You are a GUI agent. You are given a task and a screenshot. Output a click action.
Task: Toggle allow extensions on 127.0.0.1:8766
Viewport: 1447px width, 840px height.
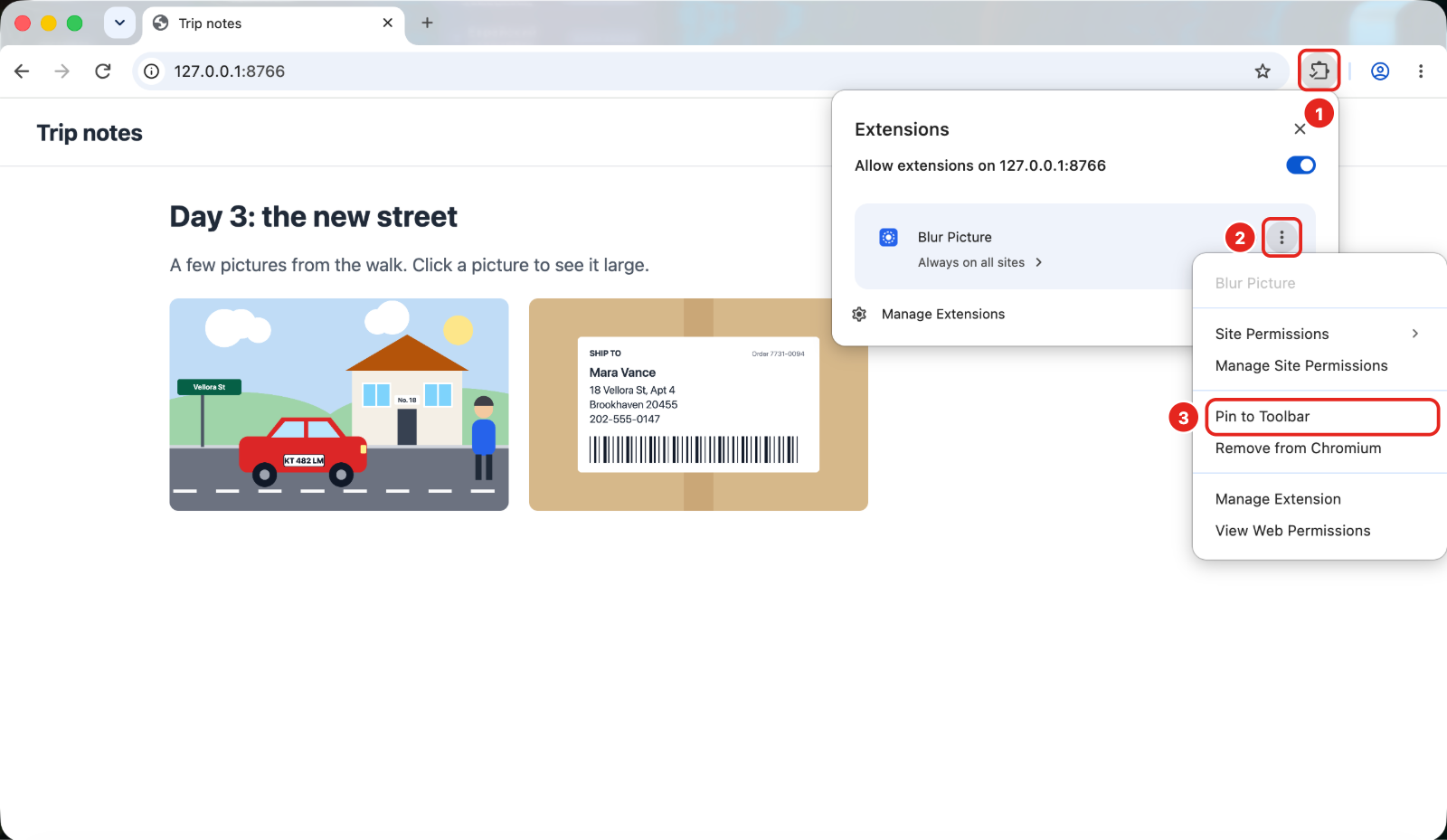pos(1300,165)
